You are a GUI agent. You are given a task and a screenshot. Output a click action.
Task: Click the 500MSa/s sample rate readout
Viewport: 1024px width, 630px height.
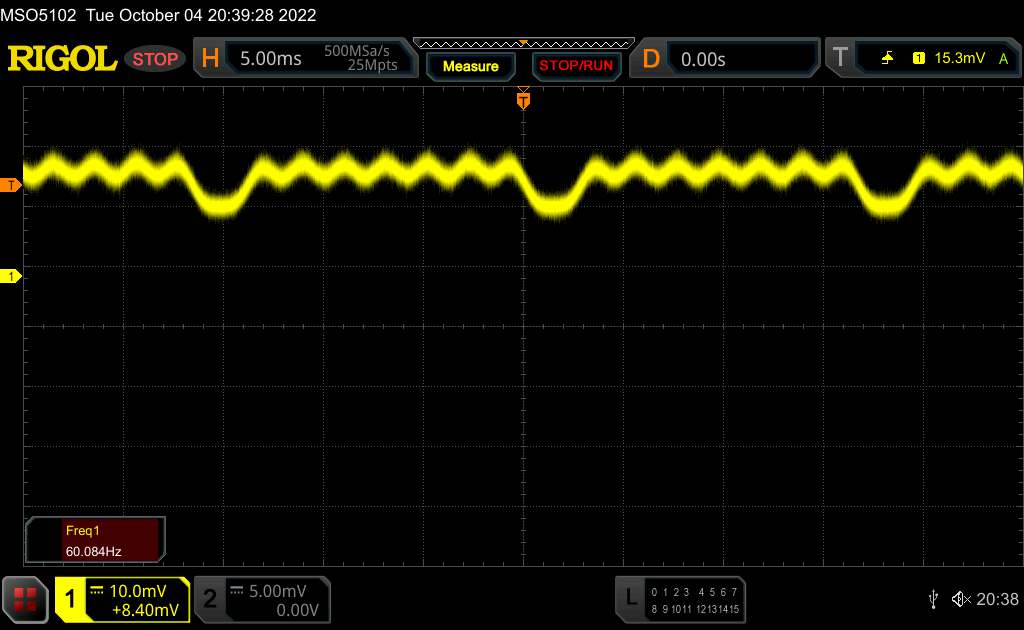(360, 51)
